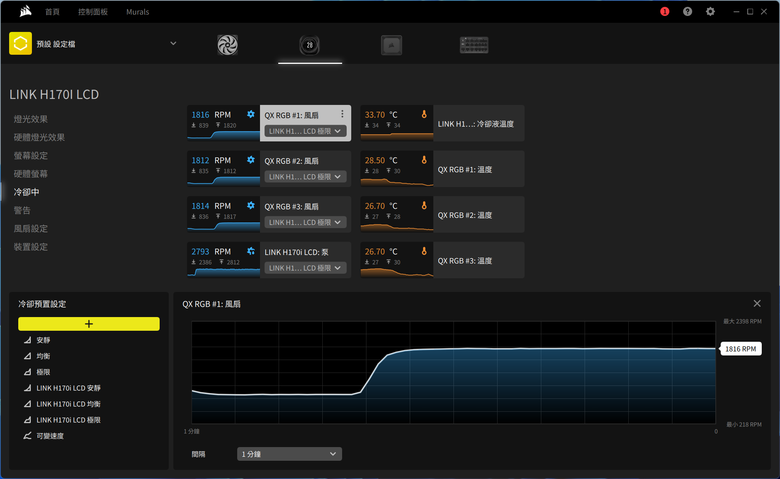Open 硬體螢幕 in the sidebar

click(31, 174)
